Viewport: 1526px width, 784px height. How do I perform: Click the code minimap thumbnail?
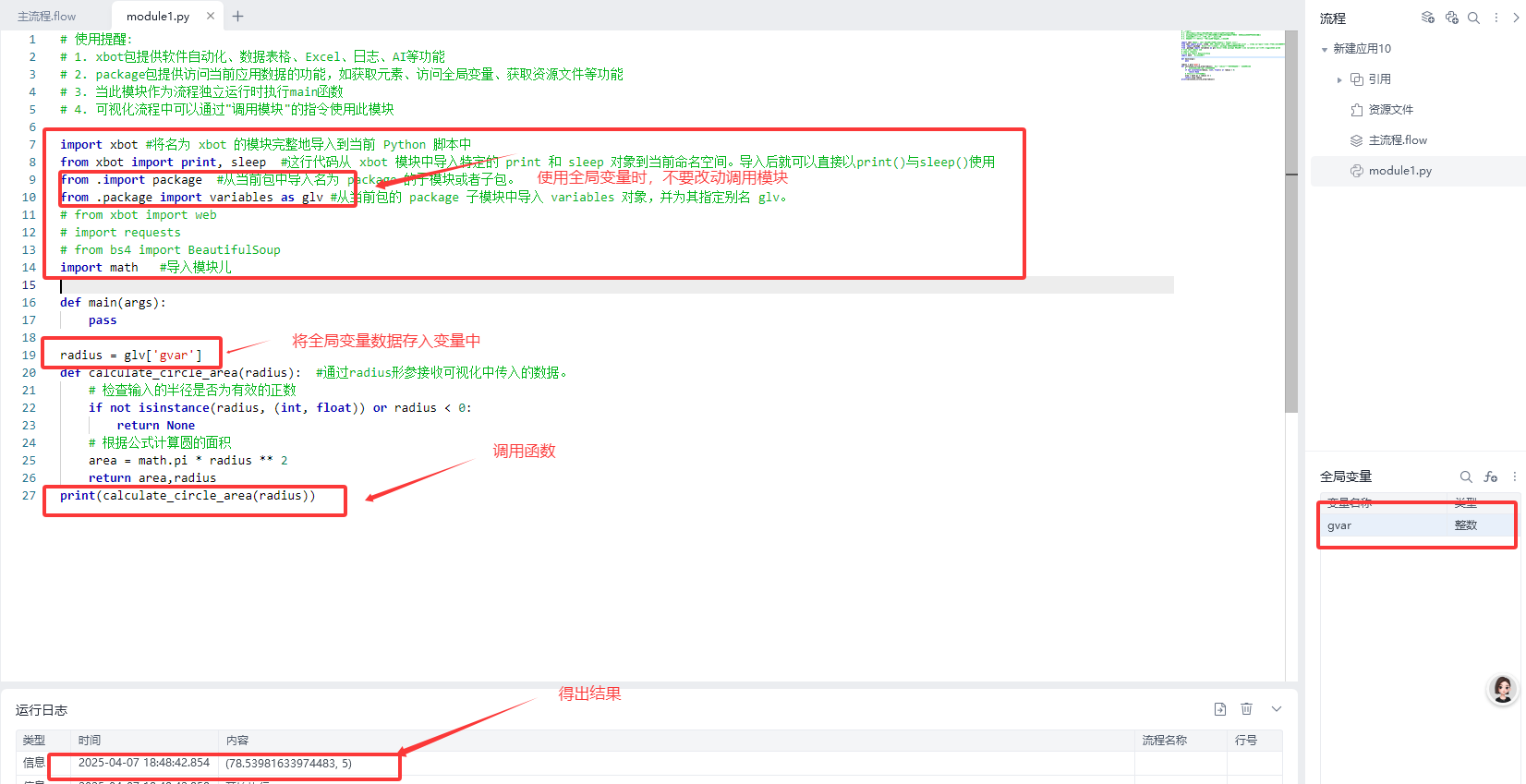coord(1232,56)
